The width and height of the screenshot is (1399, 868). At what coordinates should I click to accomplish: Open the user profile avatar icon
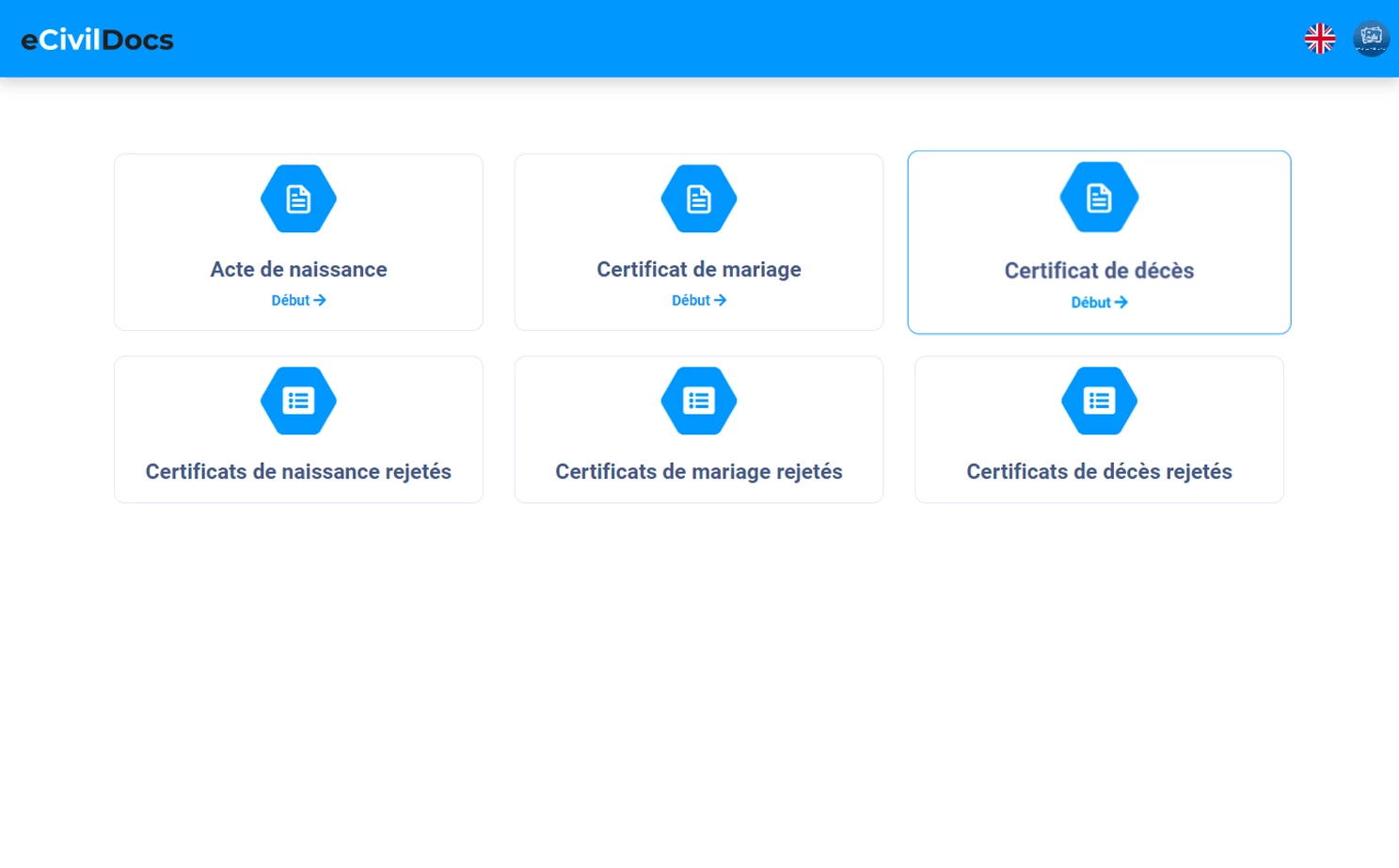click(1371, 39)
